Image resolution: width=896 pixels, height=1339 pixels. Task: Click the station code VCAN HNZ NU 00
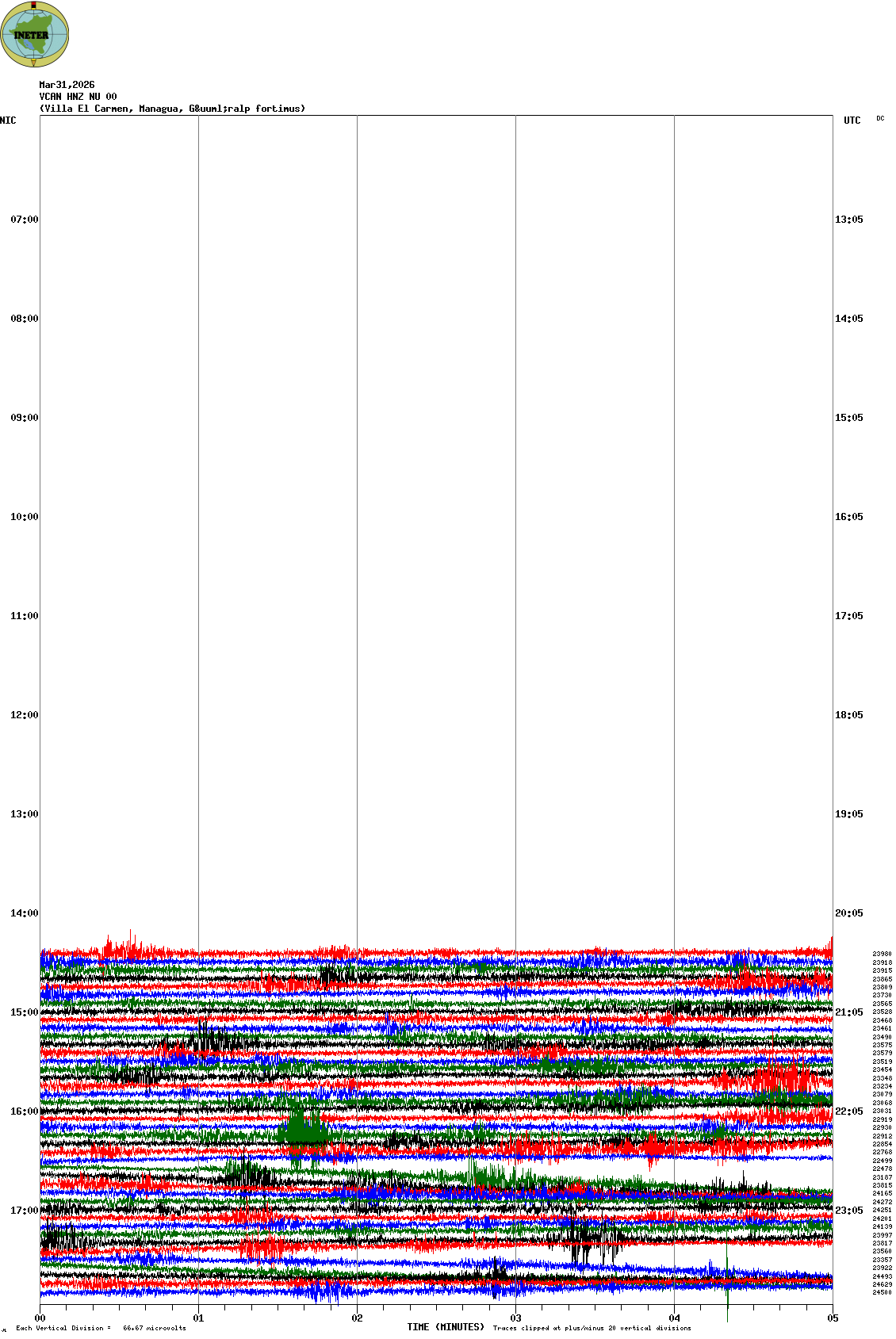pos(78,97)
